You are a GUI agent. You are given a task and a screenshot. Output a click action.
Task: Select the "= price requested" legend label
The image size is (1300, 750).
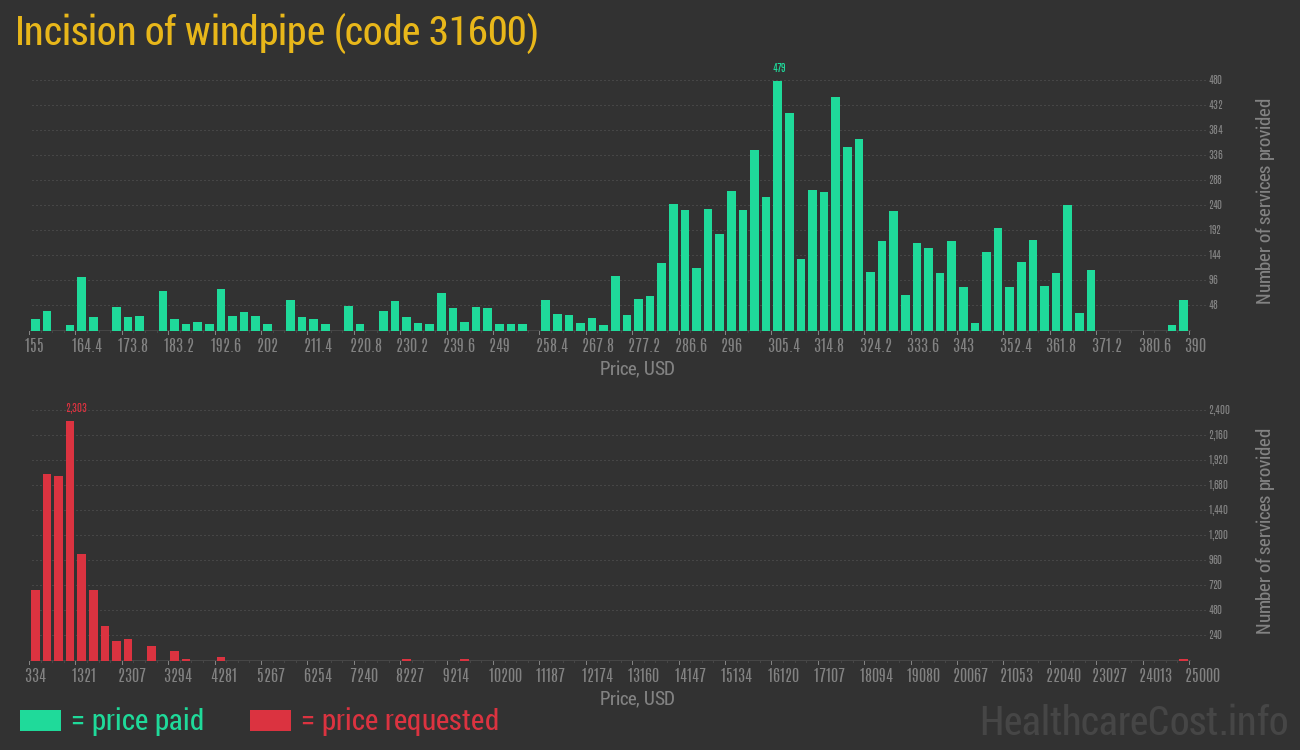[399, 720]
